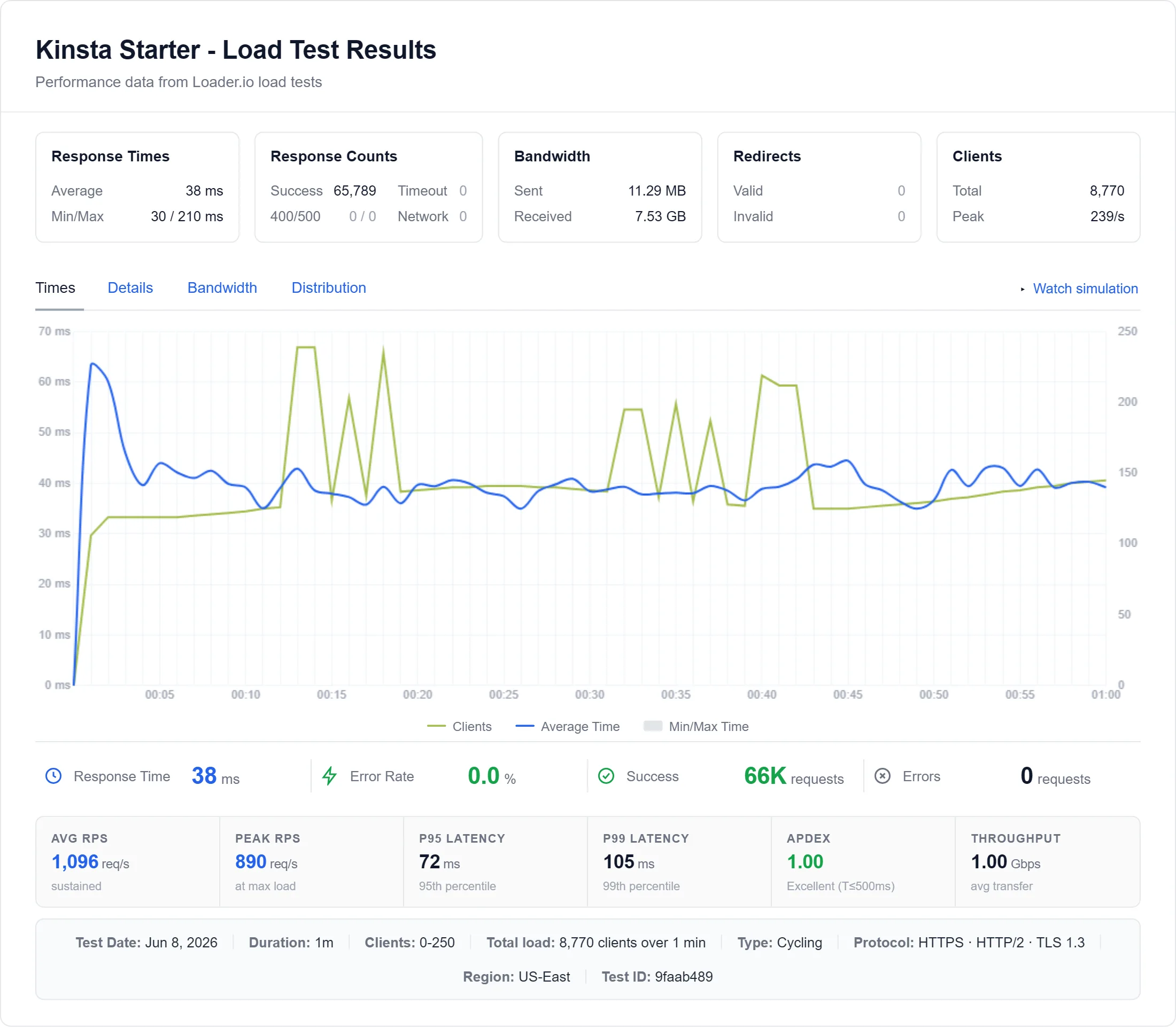
Task: Click the lightning bolt Error Rate icon
Action: [x=330, y=776]
